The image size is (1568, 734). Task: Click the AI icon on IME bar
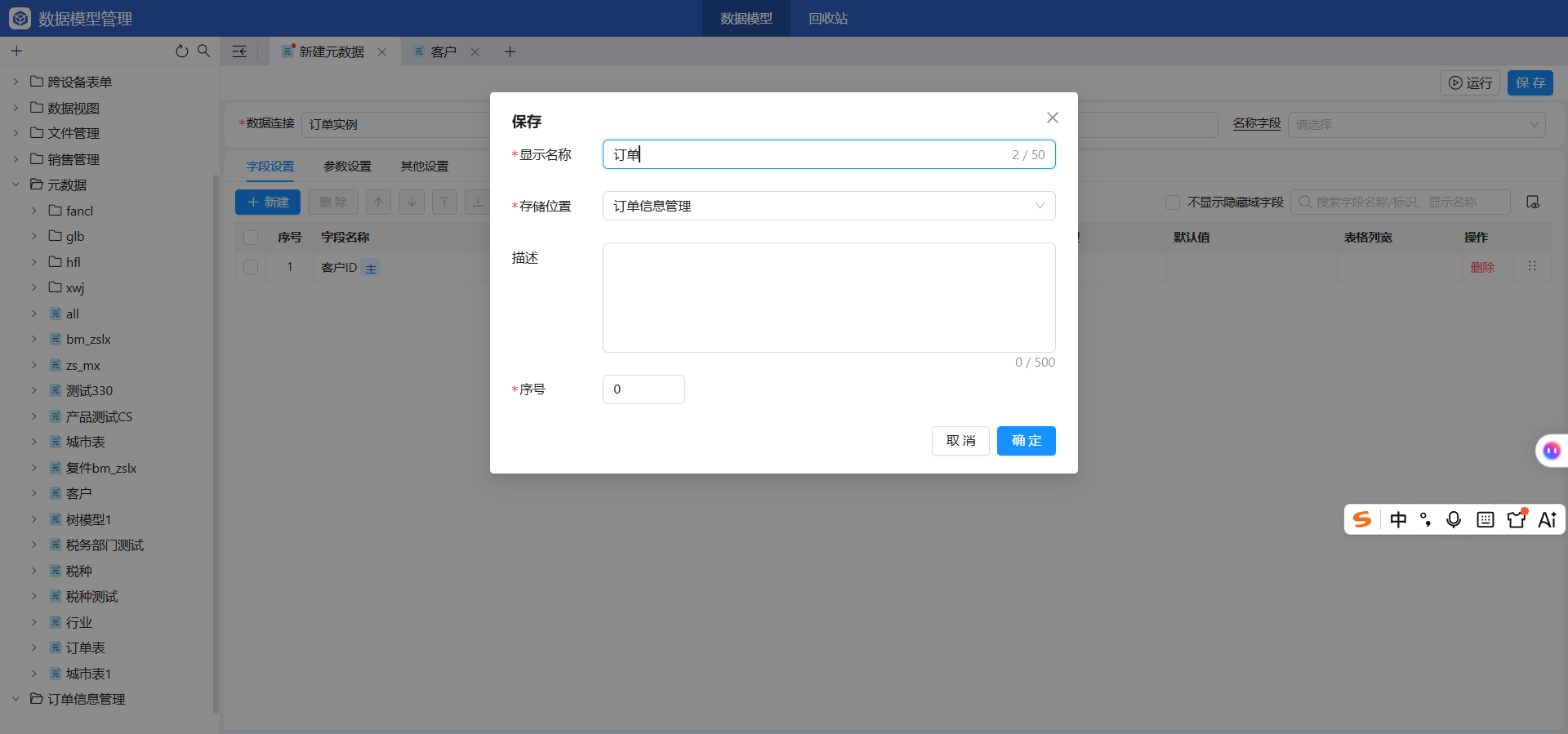pyautogui.click(x=1548, y=519)
